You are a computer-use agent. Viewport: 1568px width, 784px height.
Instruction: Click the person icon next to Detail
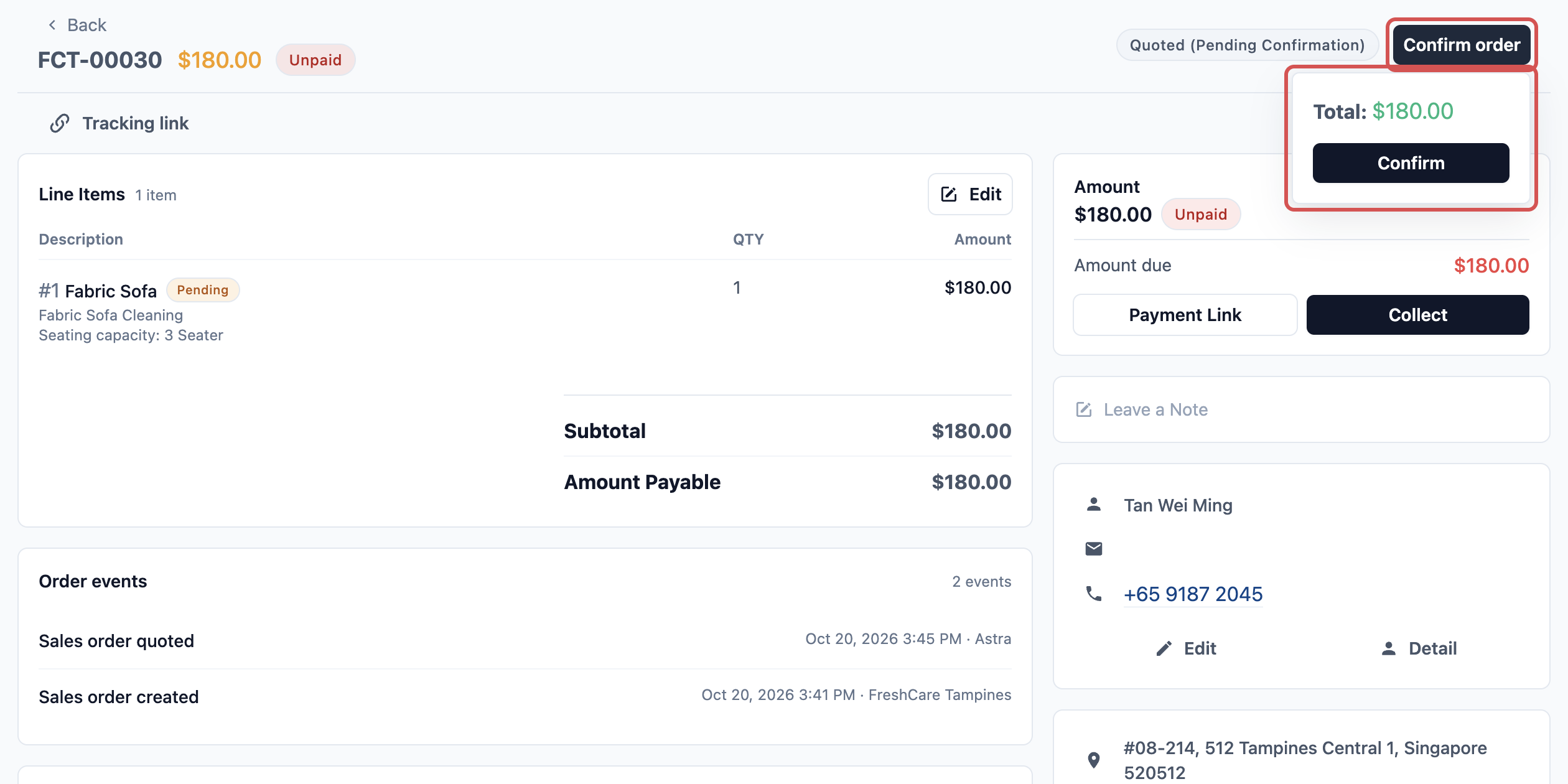point(1389,648)
